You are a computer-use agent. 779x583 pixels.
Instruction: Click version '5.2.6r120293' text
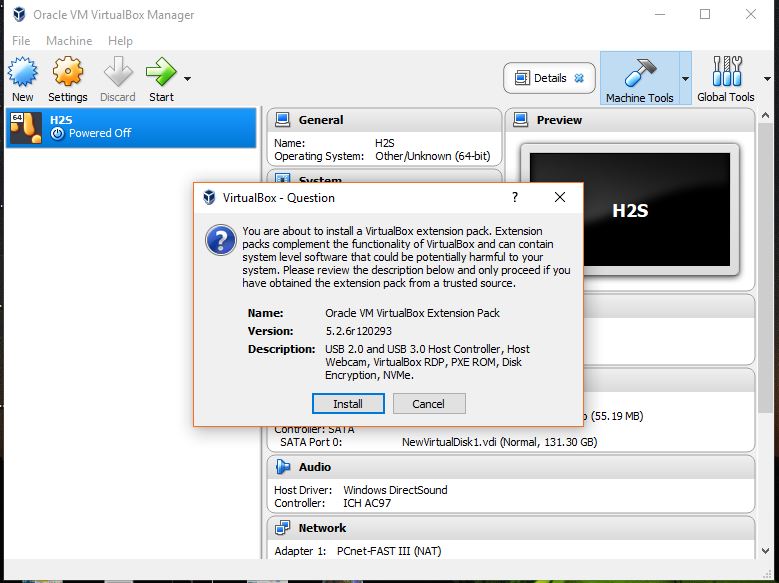[x=359, y=331]
